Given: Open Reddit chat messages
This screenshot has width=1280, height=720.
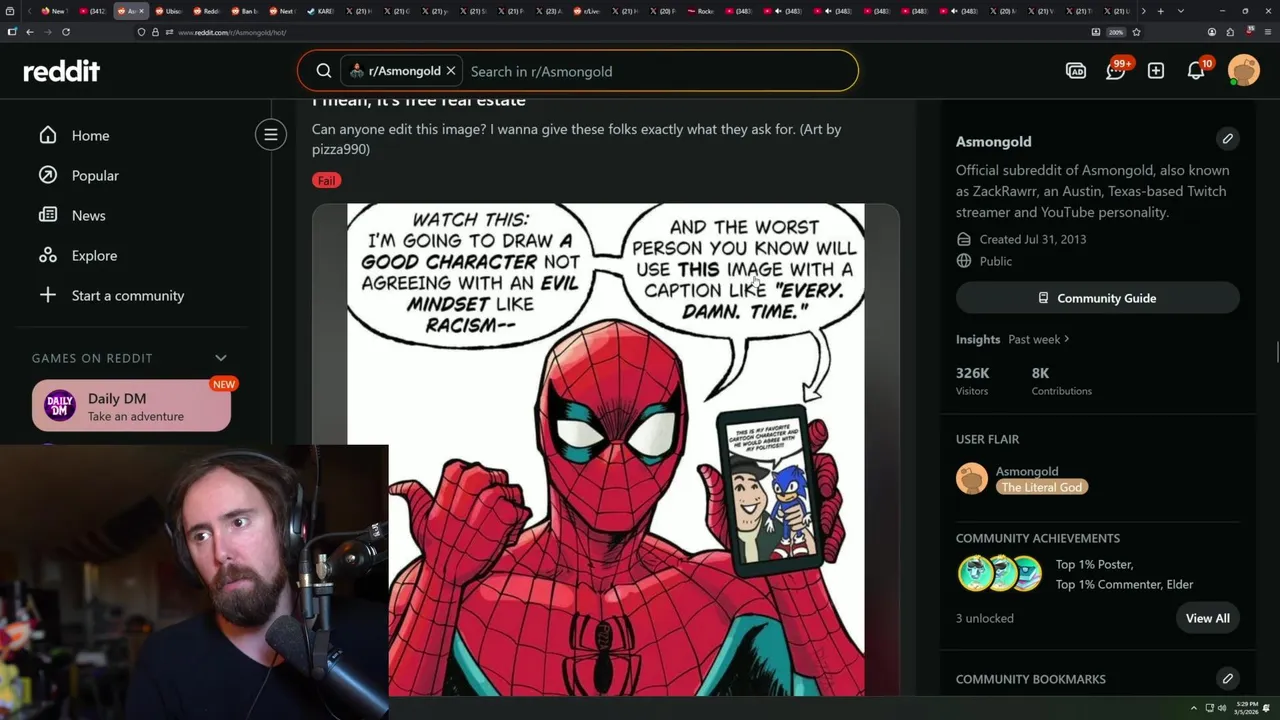Looking at the screenshot, I should (x=1116, y=71).
